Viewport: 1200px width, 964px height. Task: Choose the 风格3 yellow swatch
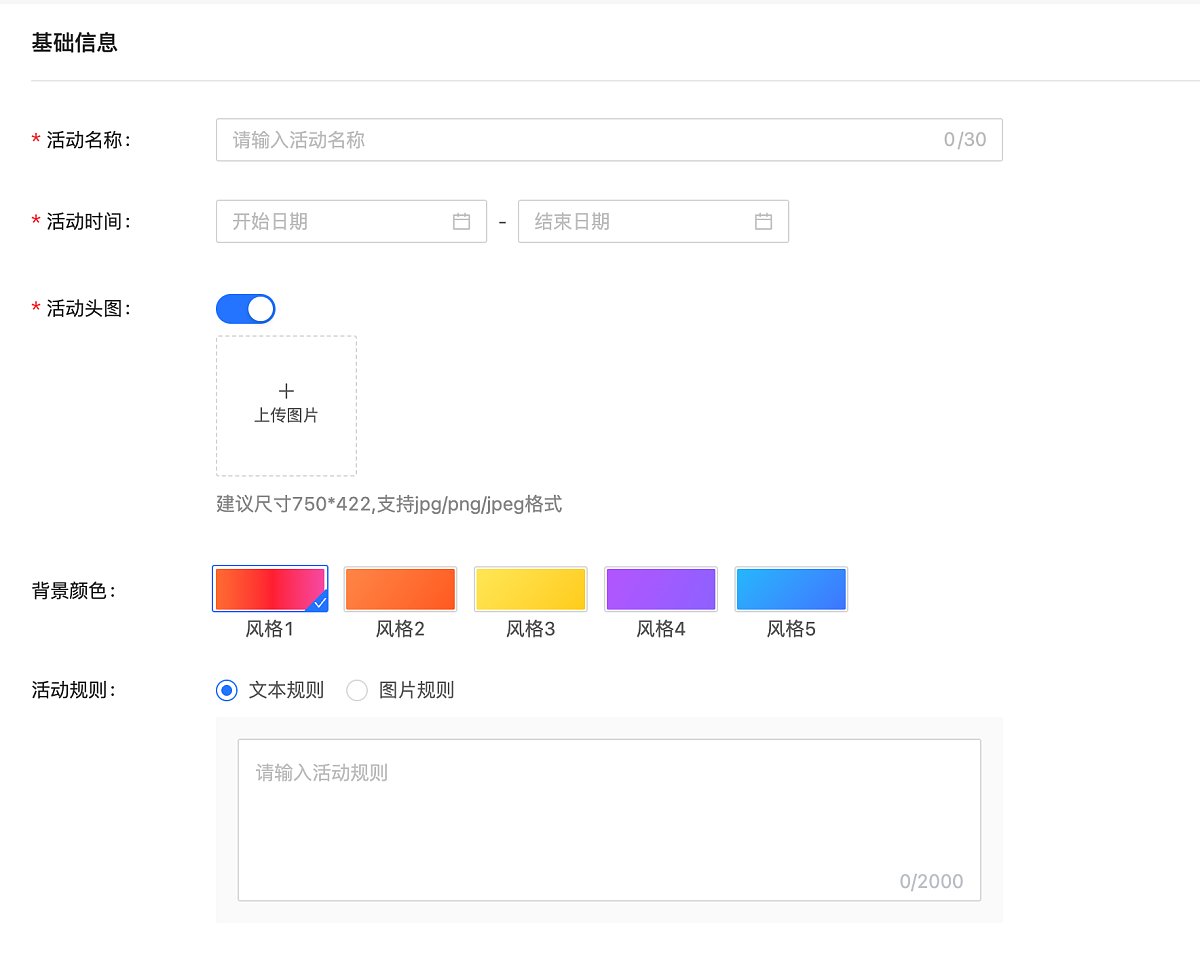530,589
